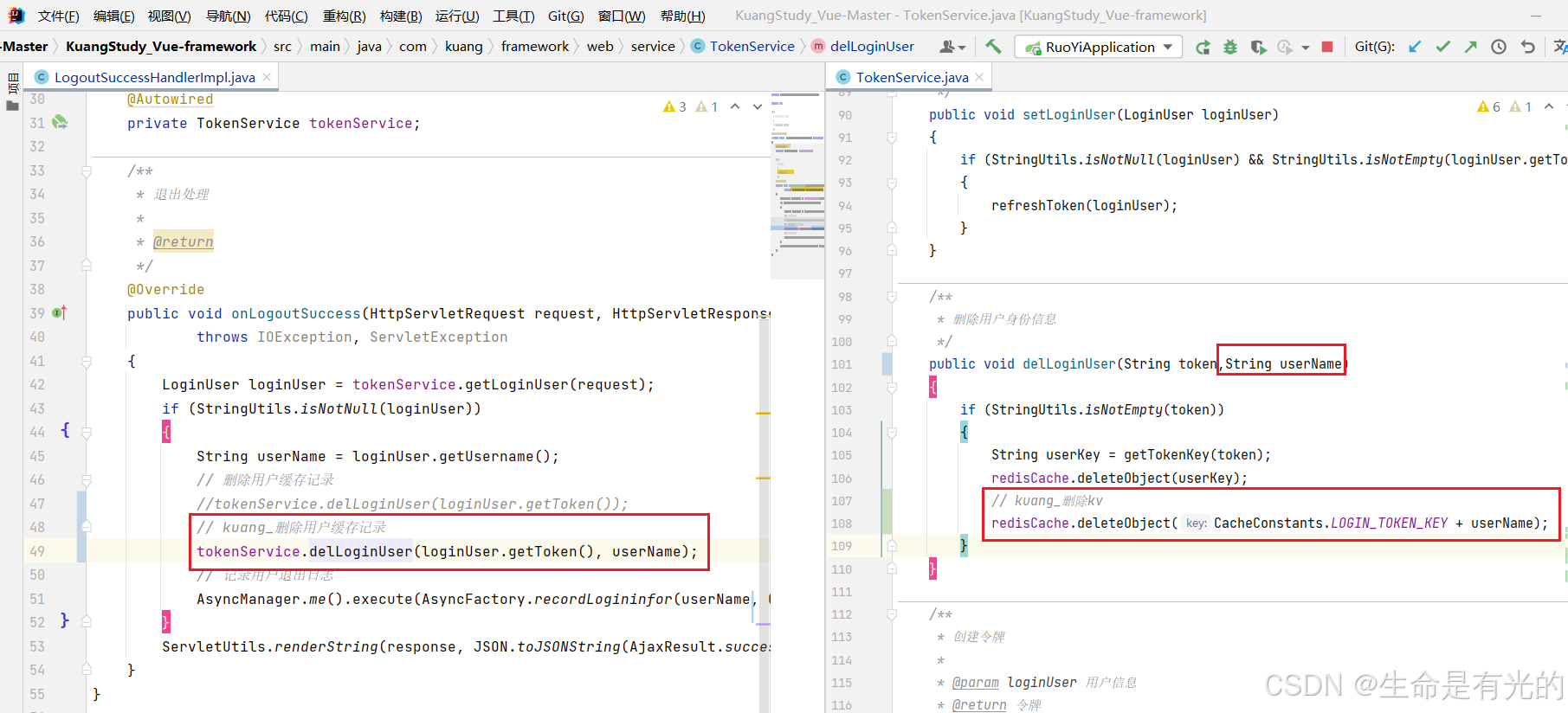The width and height of the screenshot is (1568, 713).
Task: Click the Translate icon in toolbar
Action: 1559,47
